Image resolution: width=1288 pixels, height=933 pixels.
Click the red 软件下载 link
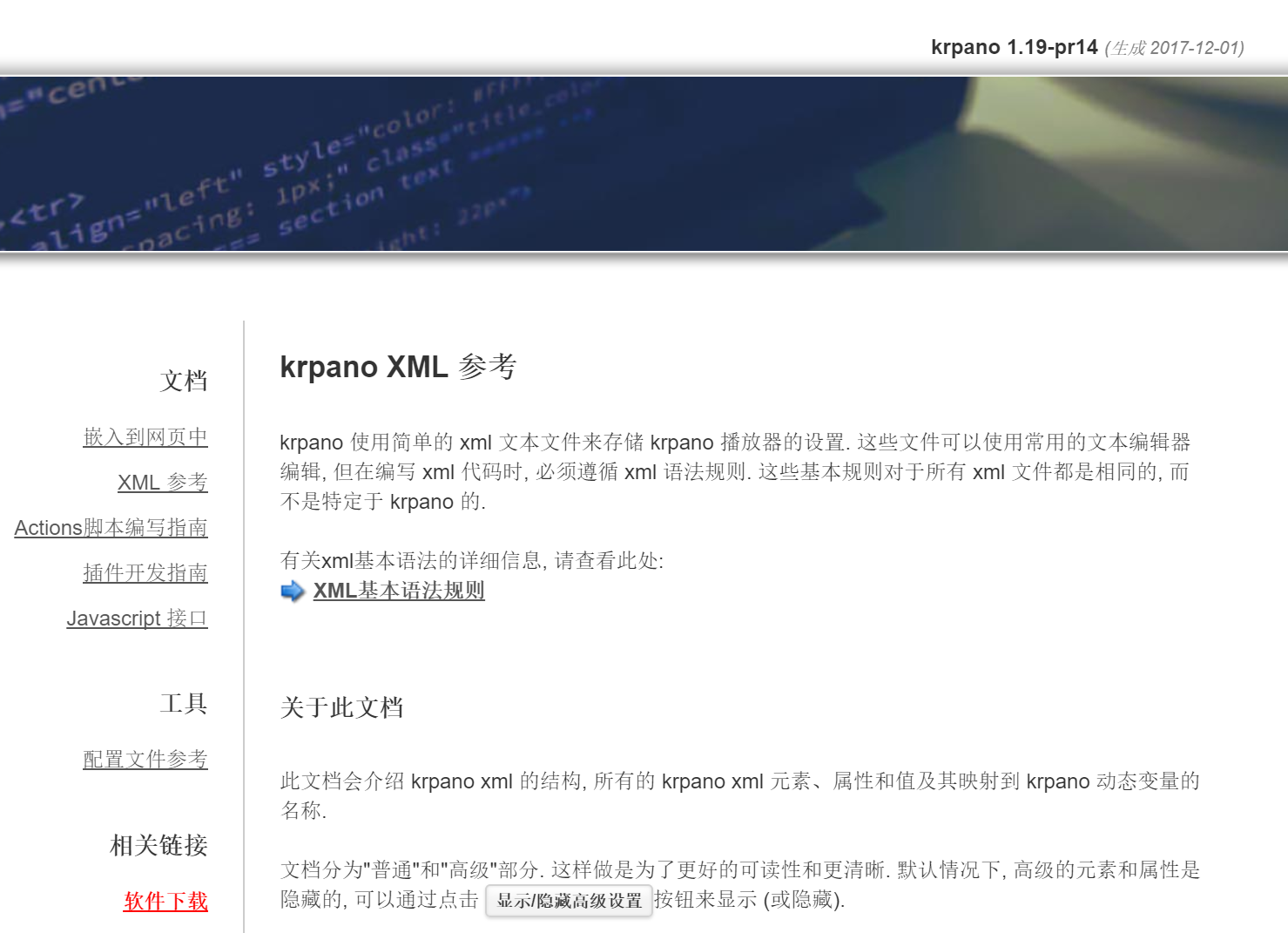pos(165,903)
